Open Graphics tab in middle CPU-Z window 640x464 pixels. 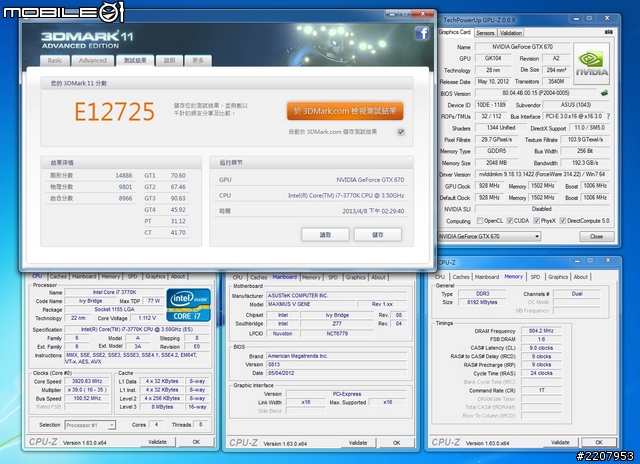[x=356, y=278]
